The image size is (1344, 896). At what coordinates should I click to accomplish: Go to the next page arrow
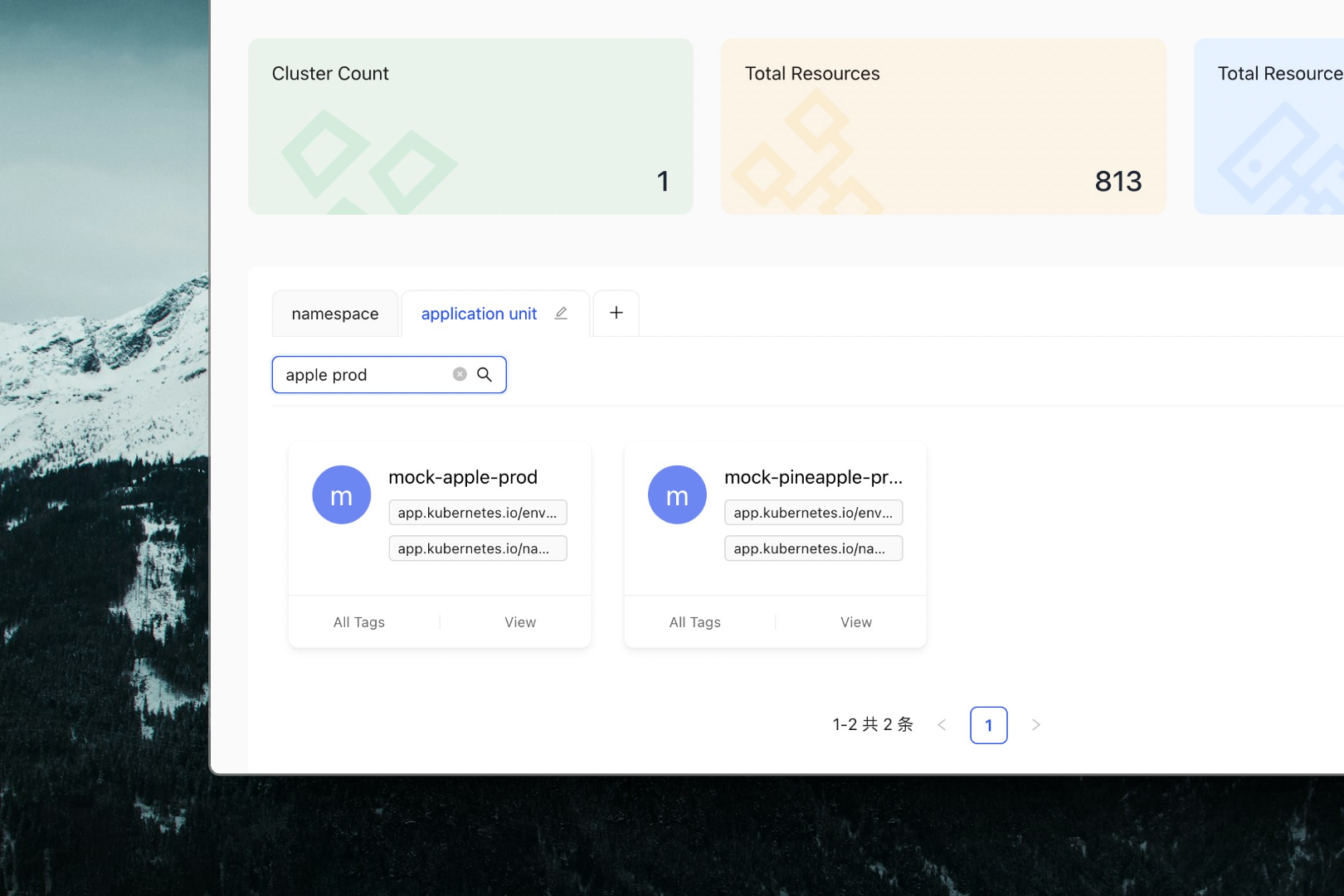[x=1035, y=725]
